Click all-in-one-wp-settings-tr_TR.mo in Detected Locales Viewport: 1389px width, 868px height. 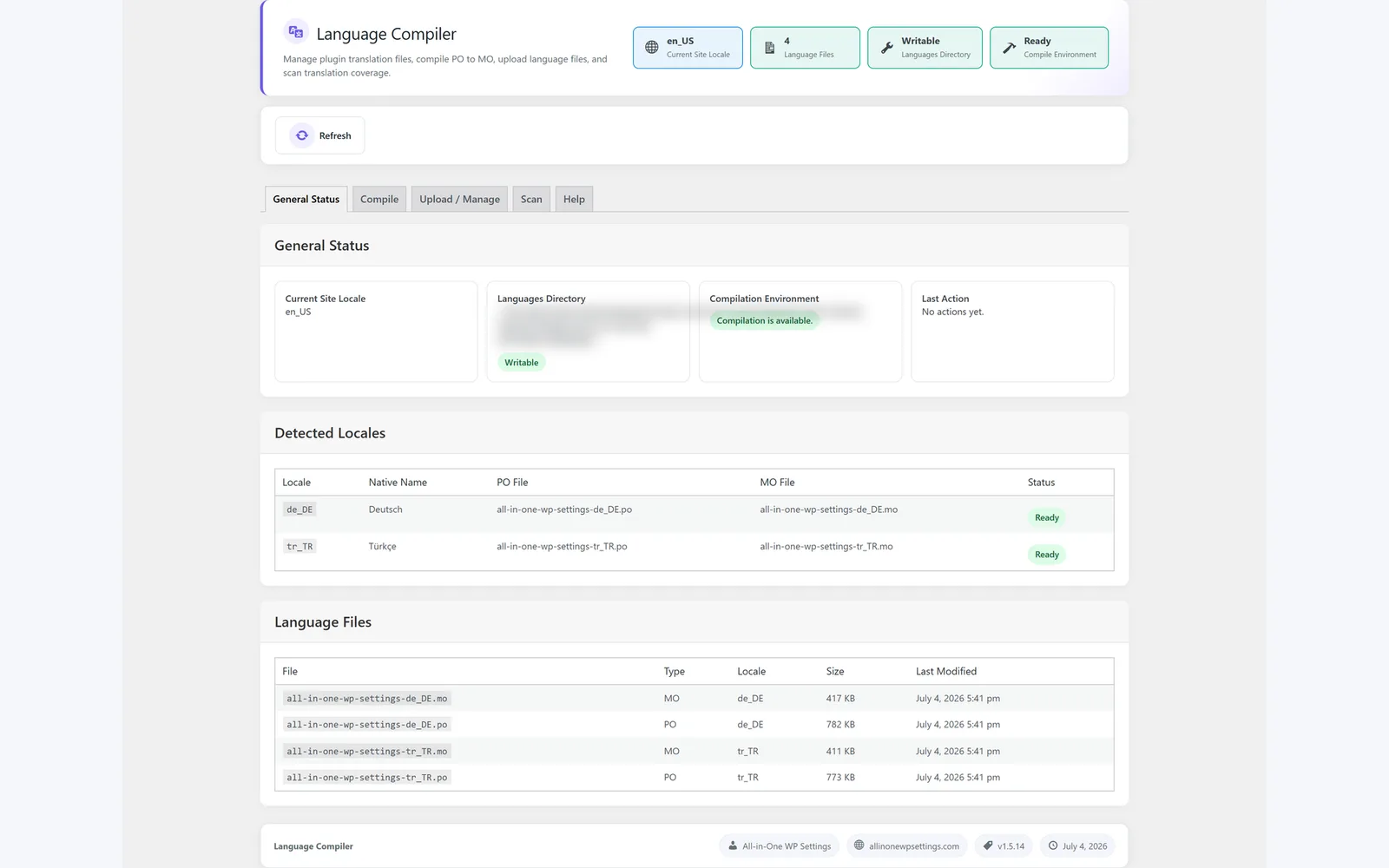[x=826, y=547]
